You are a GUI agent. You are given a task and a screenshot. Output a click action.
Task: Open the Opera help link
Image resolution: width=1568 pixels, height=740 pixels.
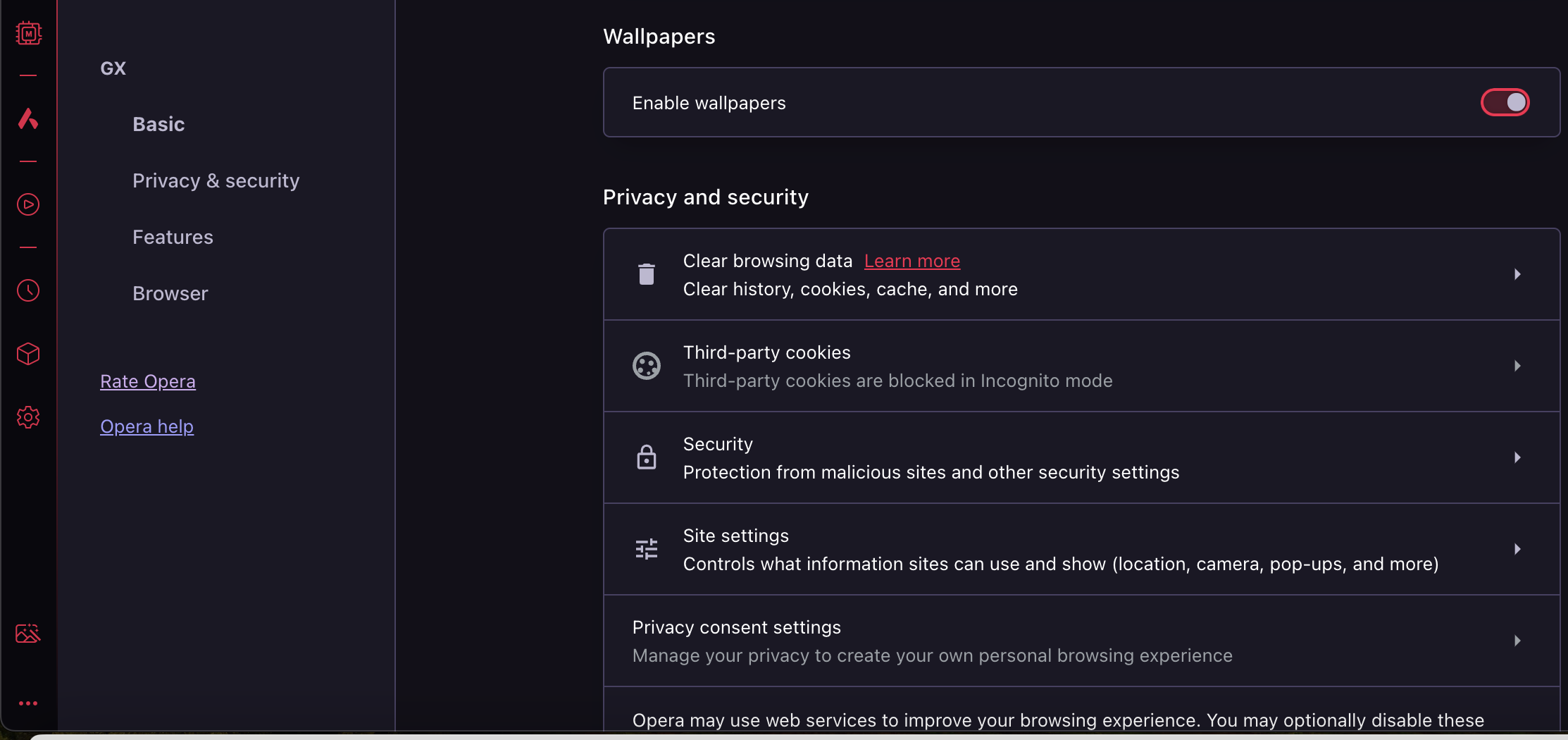tap(147, 426)
